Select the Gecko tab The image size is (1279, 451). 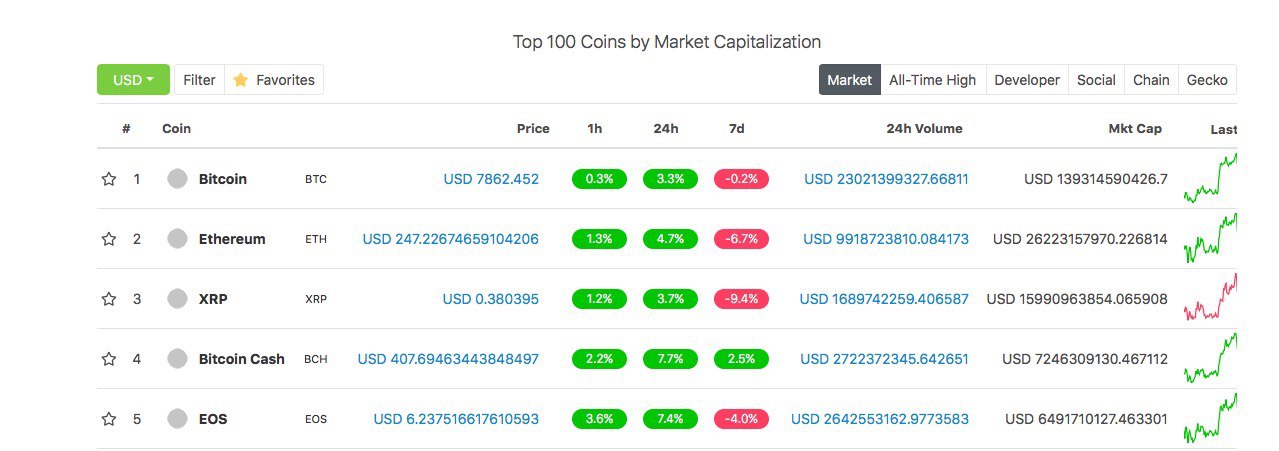[1207, 80]
